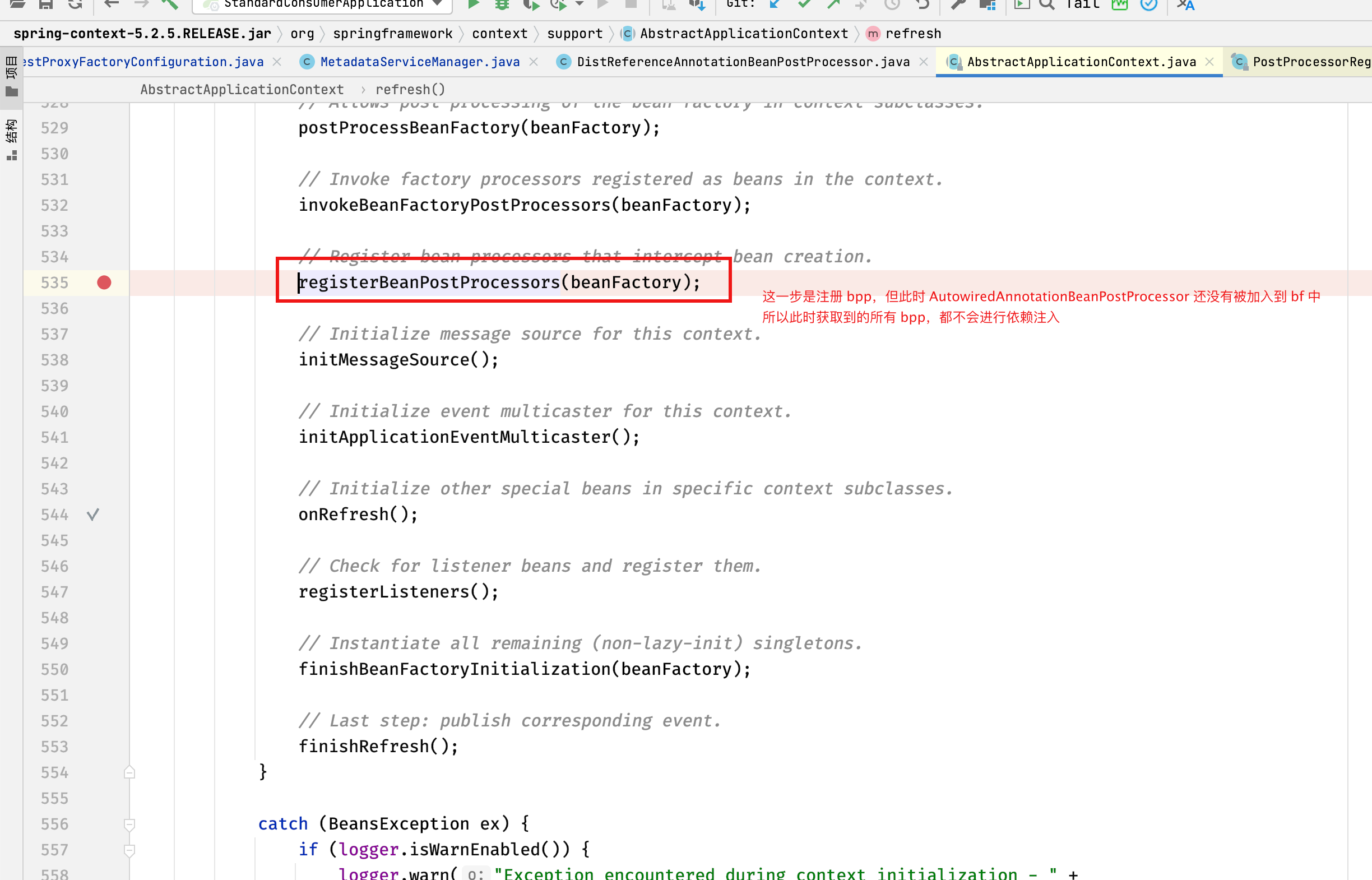The width and height of the screenshot is (1372, 880).
Task: Click Git rollback undo arrow
Action: coord(922,4)
